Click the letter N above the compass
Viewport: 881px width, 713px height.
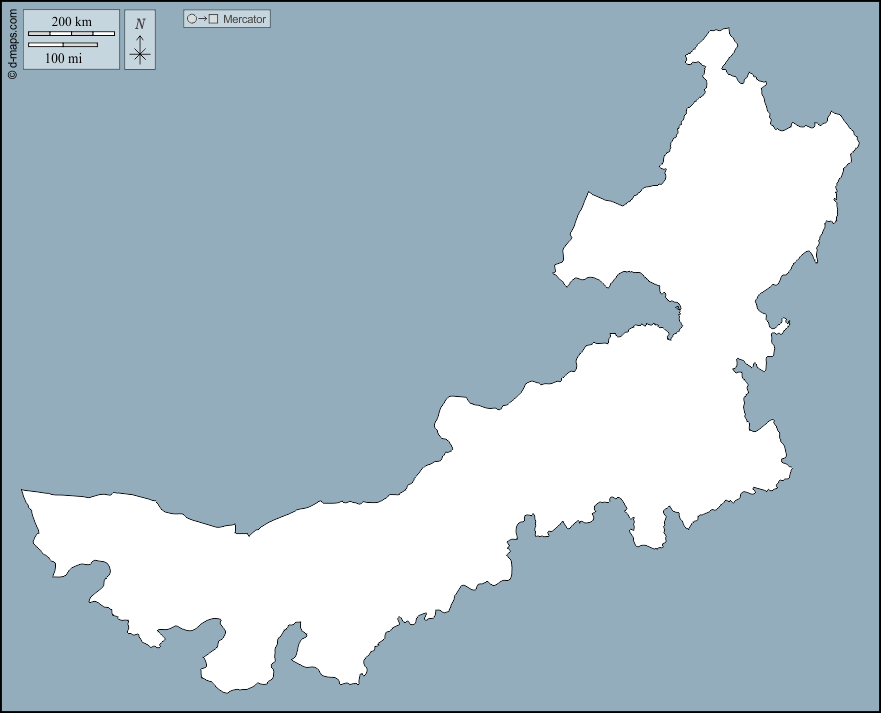[x=140, y=24]
